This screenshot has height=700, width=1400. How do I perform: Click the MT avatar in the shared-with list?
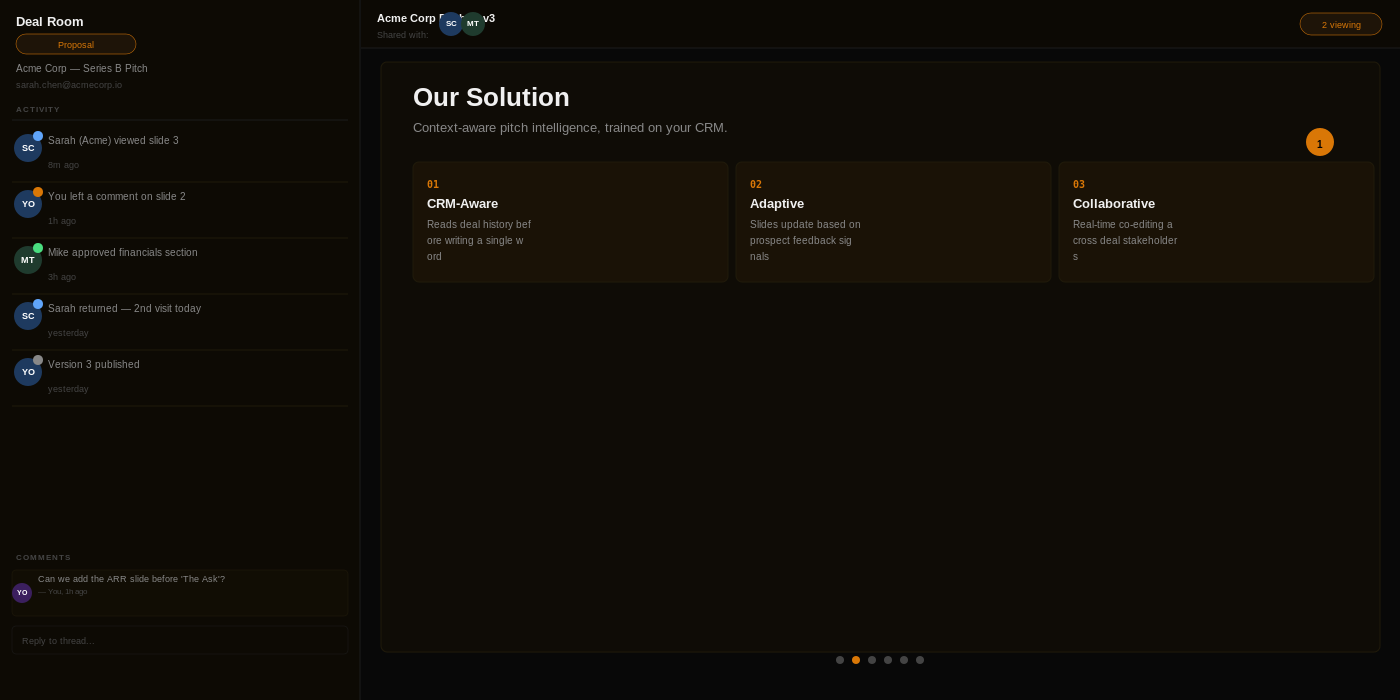pyautogui.click(x=473, y=24)
